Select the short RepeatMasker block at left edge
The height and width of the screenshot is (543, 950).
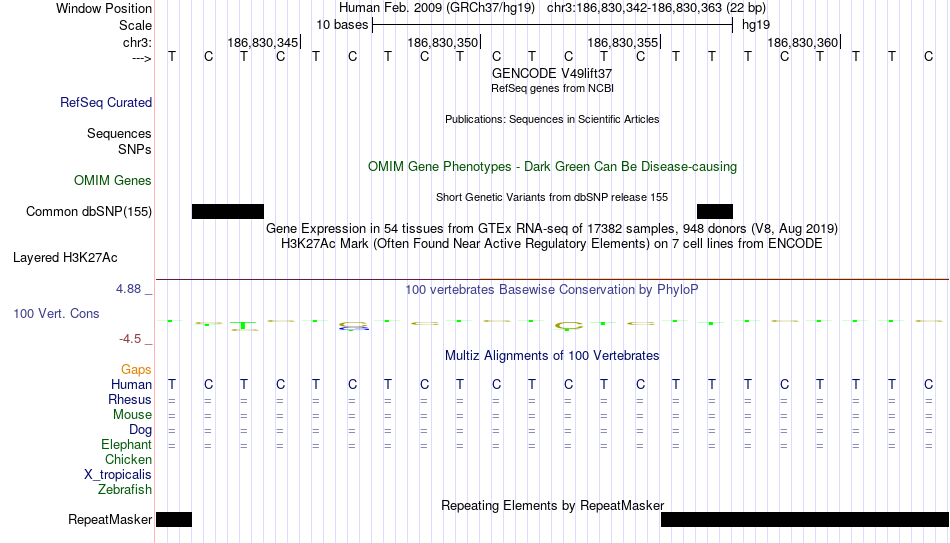[x=174, y=519]
